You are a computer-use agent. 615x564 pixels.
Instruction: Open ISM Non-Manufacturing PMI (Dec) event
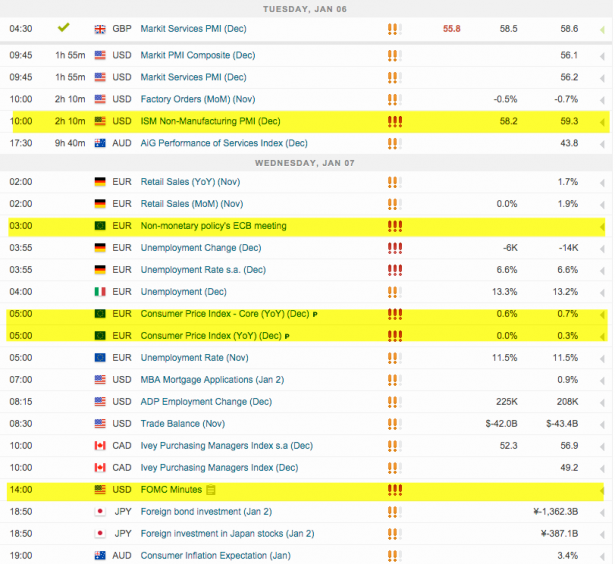210,121
